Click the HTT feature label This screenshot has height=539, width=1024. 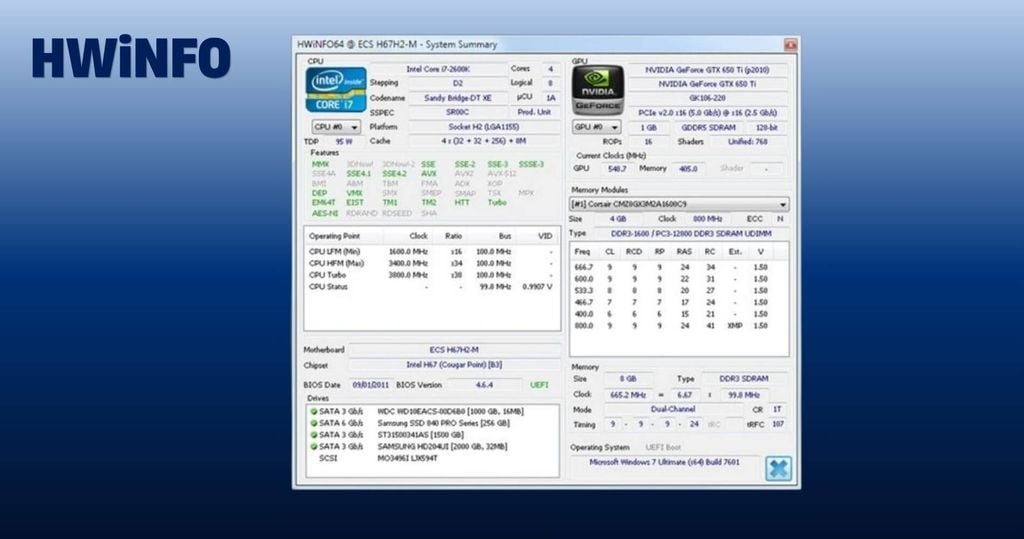click(462, 203)
